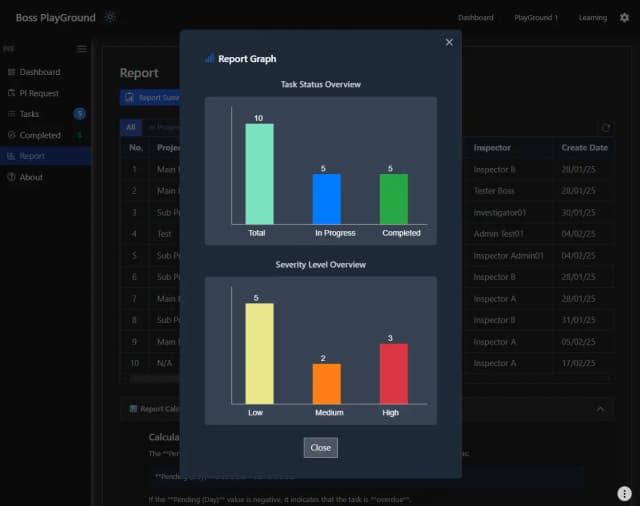Click the green Completed bar in chart
The width and height of the screenshot is (640, 506).
393,199
